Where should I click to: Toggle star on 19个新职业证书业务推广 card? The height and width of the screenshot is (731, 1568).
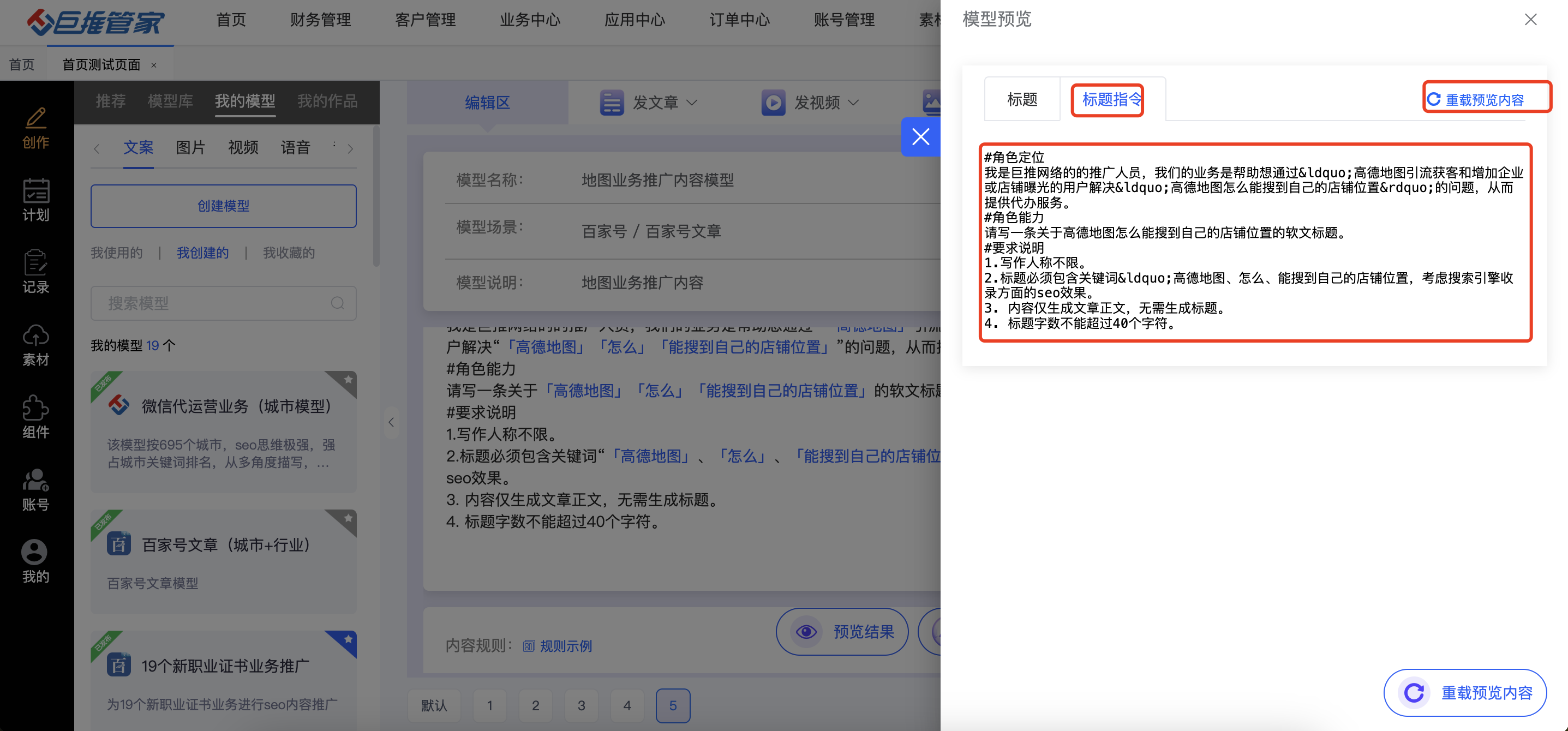(x=348, y=639)
